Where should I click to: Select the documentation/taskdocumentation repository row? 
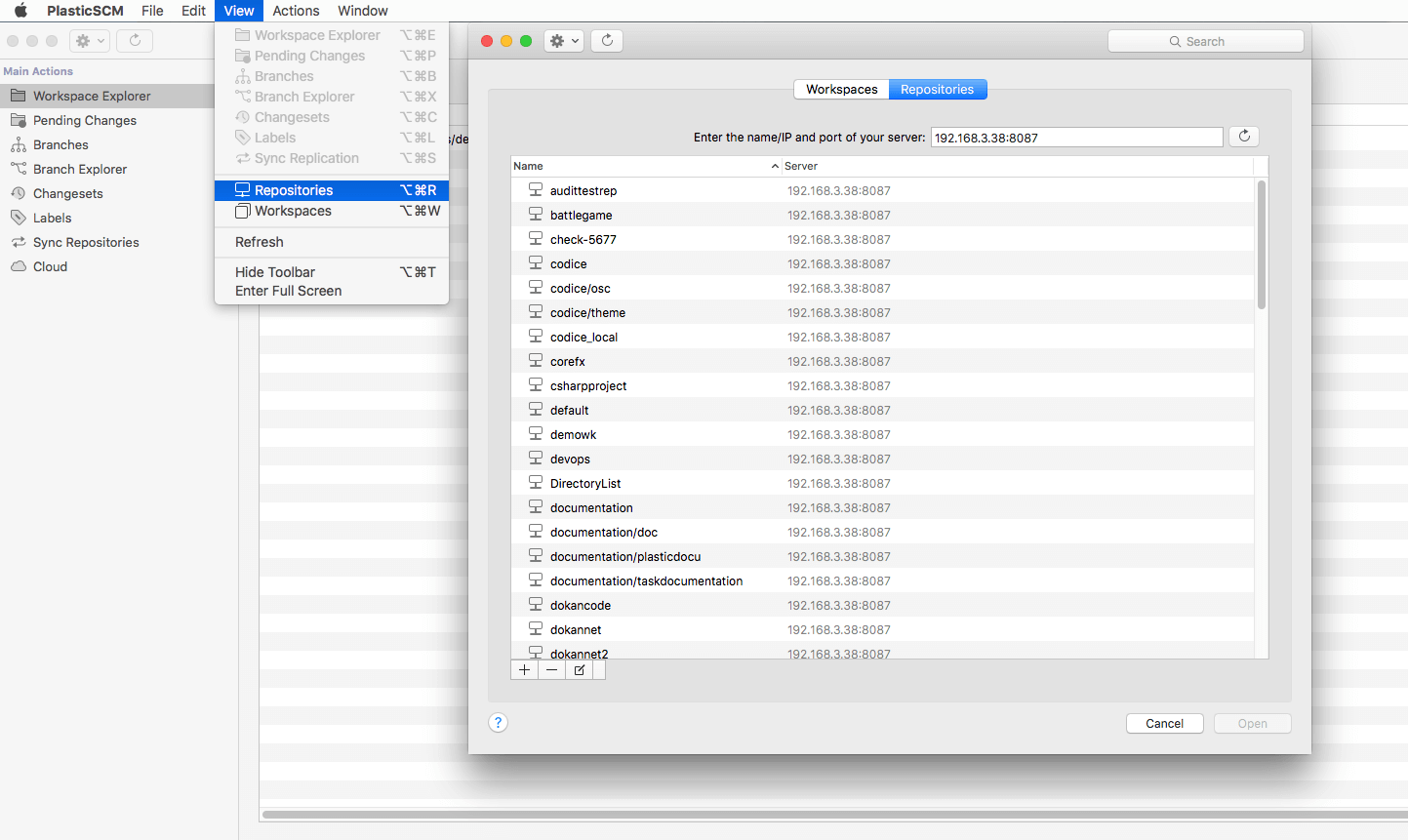[882, 580]
